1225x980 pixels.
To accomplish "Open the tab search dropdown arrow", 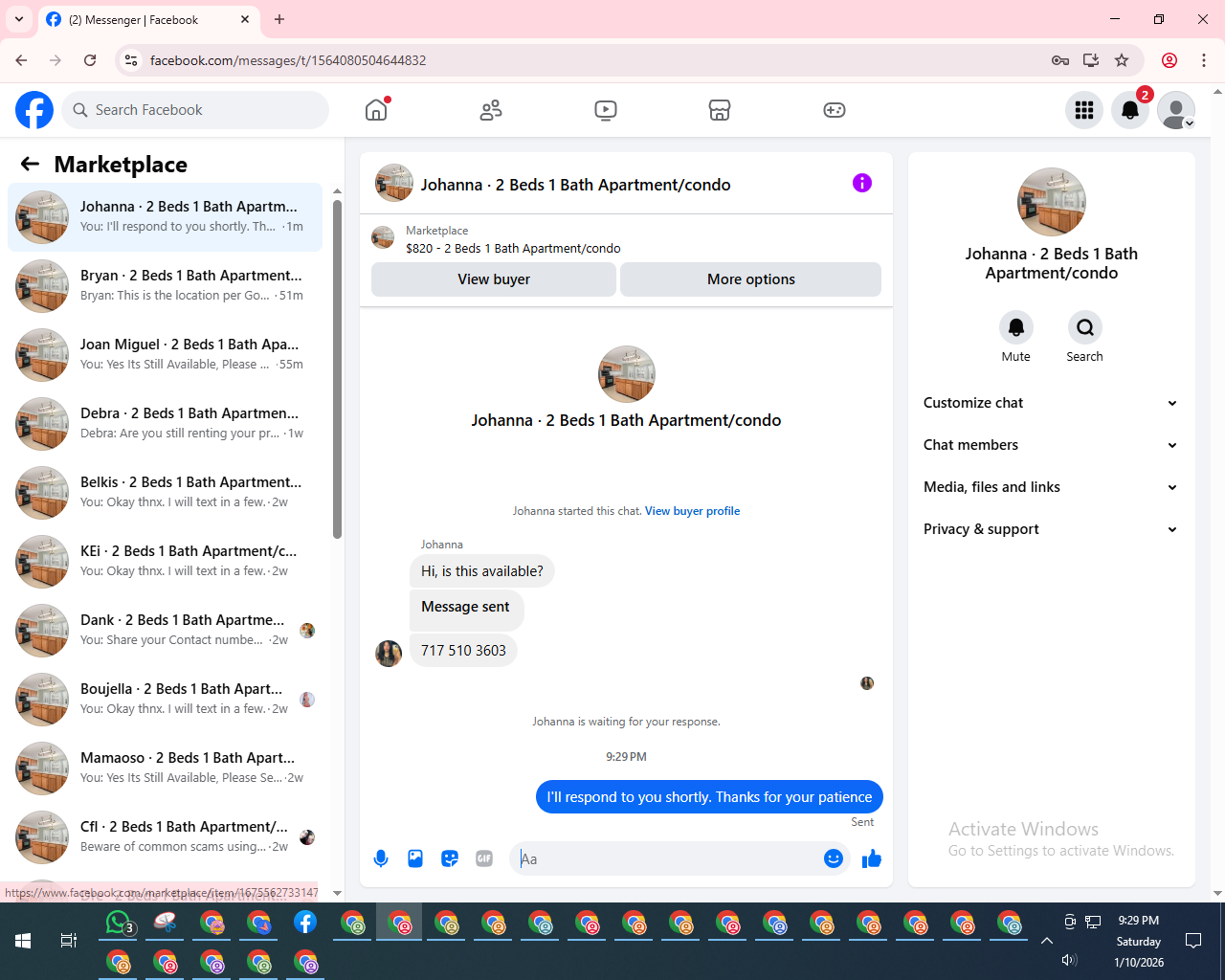I will [x=19, y=19].
